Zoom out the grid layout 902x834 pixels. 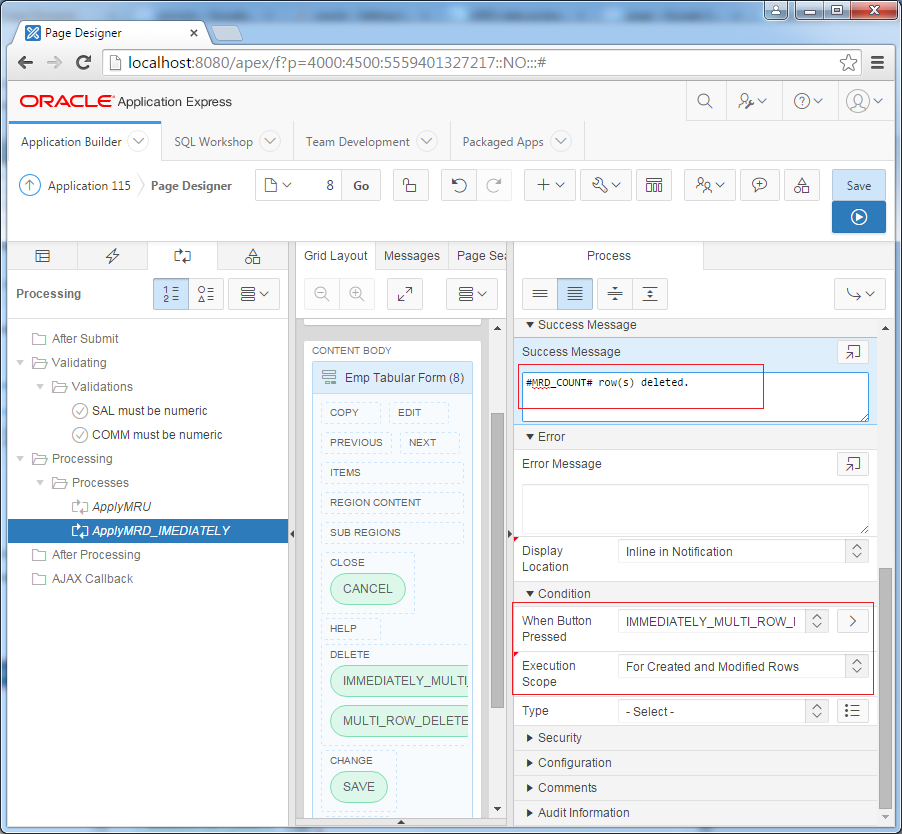322,294
